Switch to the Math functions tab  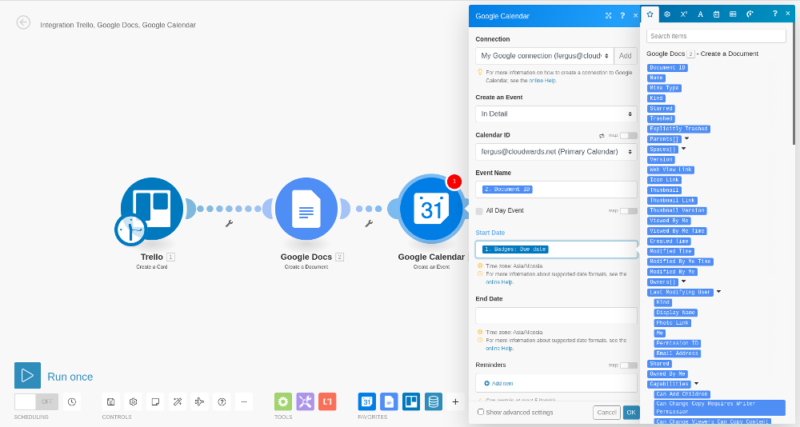point(683,14)
